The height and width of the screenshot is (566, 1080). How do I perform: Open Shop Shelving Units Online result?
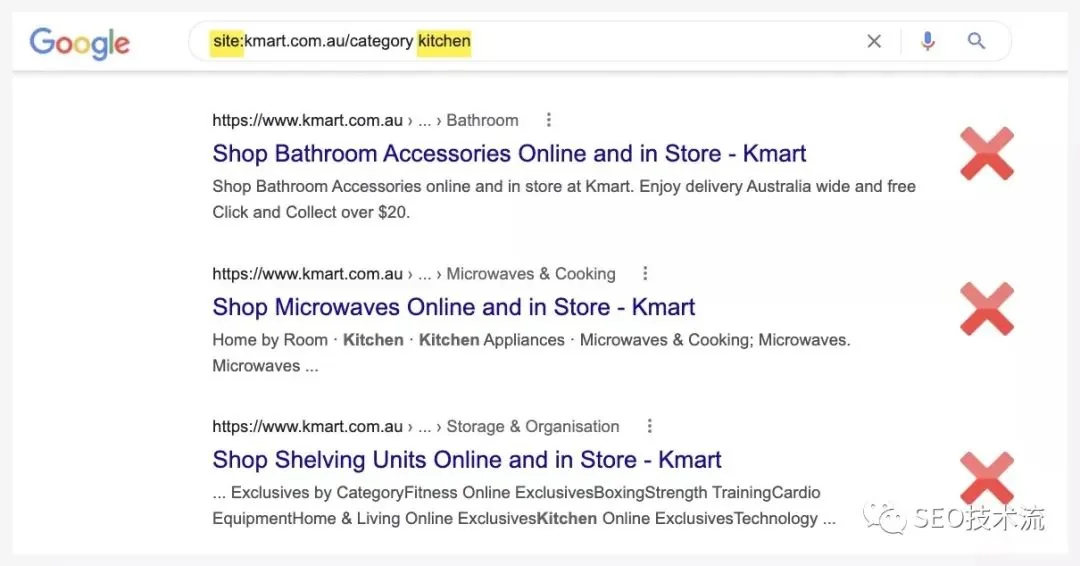467,460
